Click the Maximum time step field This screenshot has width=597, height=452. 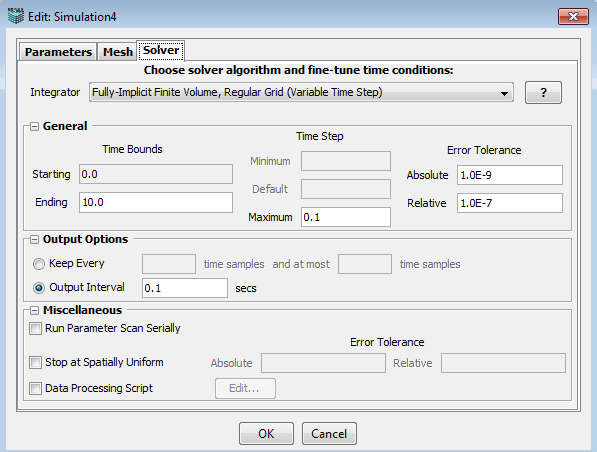click(x=346, y=217)
